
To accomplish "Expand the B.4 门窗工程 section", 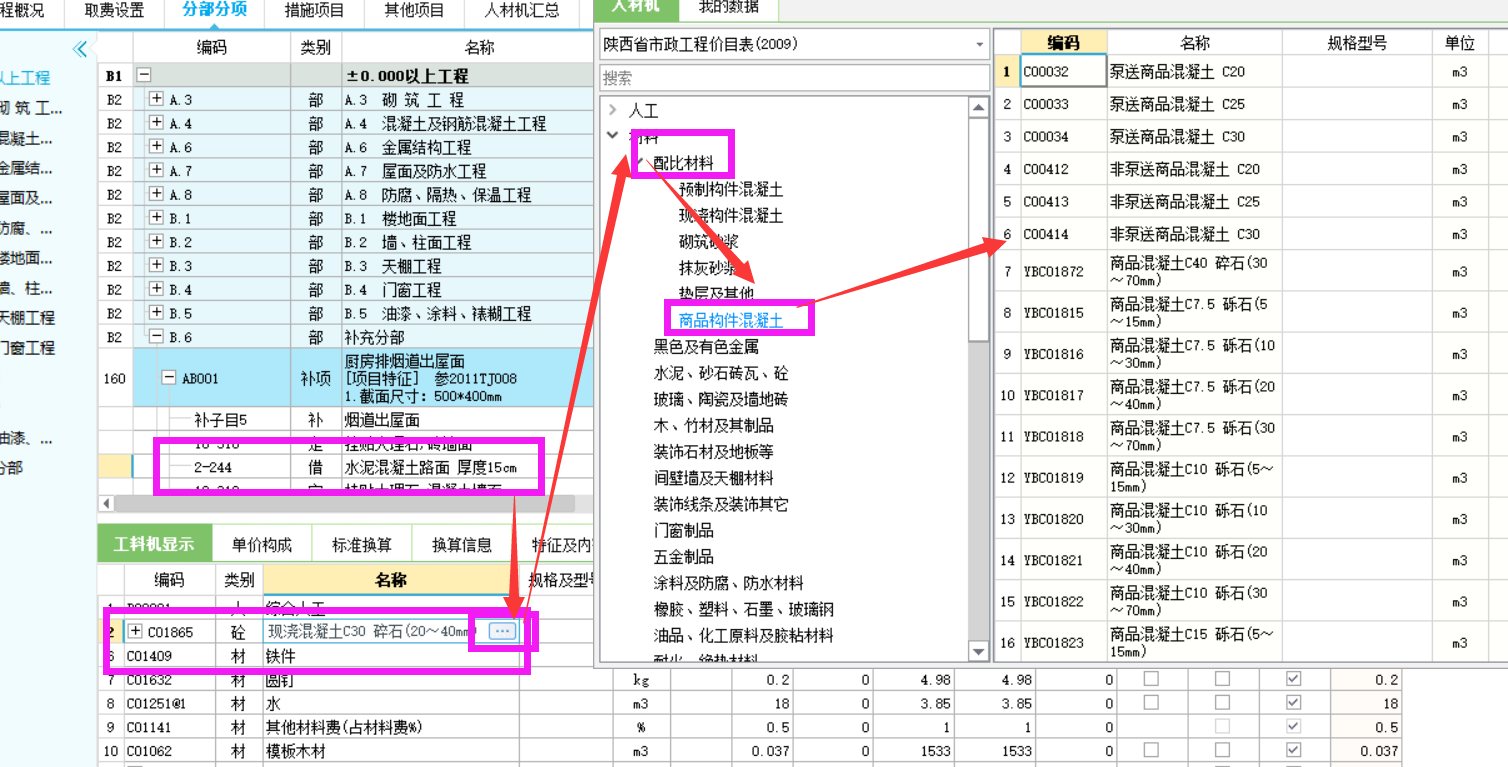I will [x=156, y=289].
